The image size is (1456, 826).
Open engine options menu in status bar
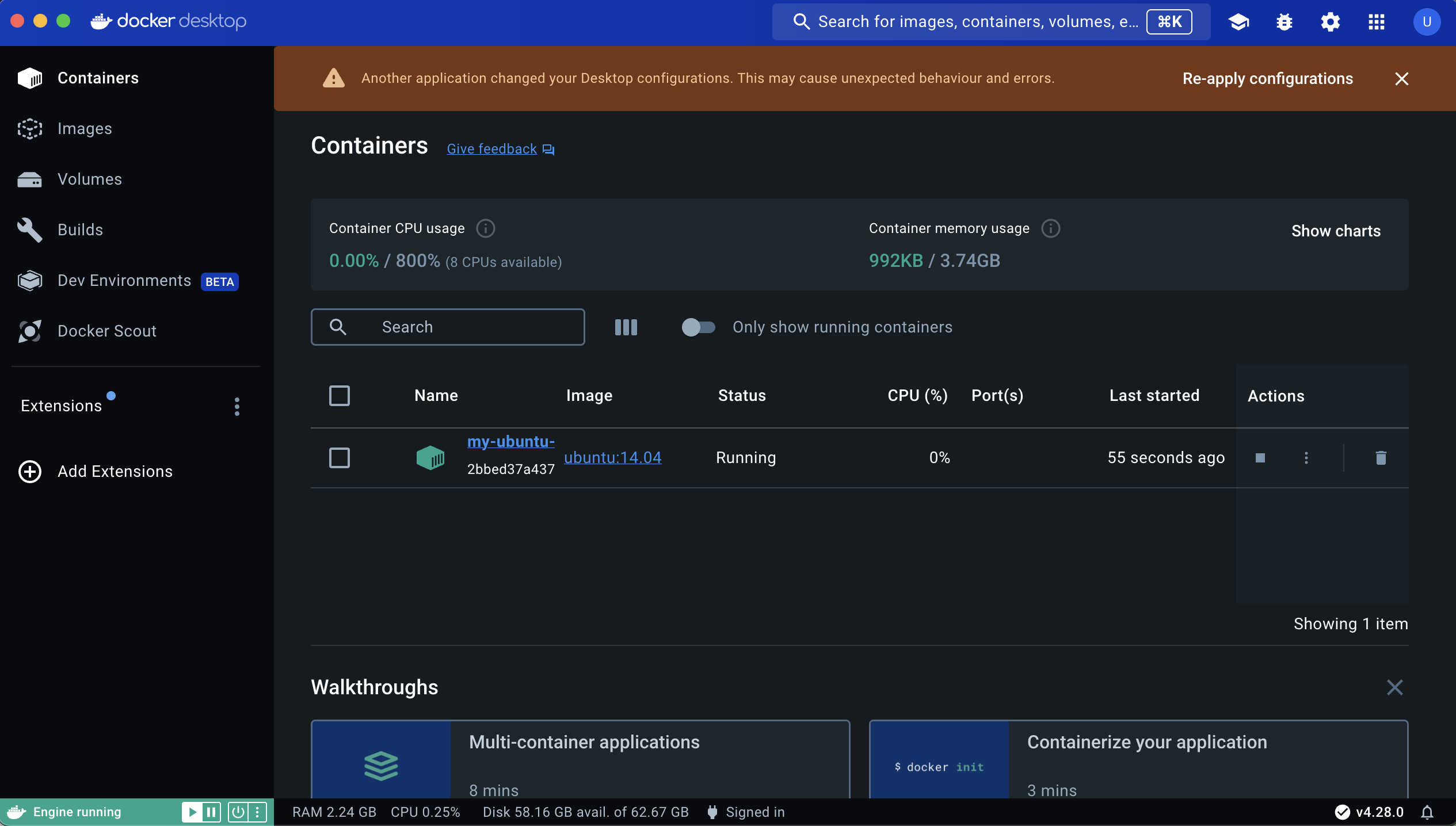(x=257, y=812)
